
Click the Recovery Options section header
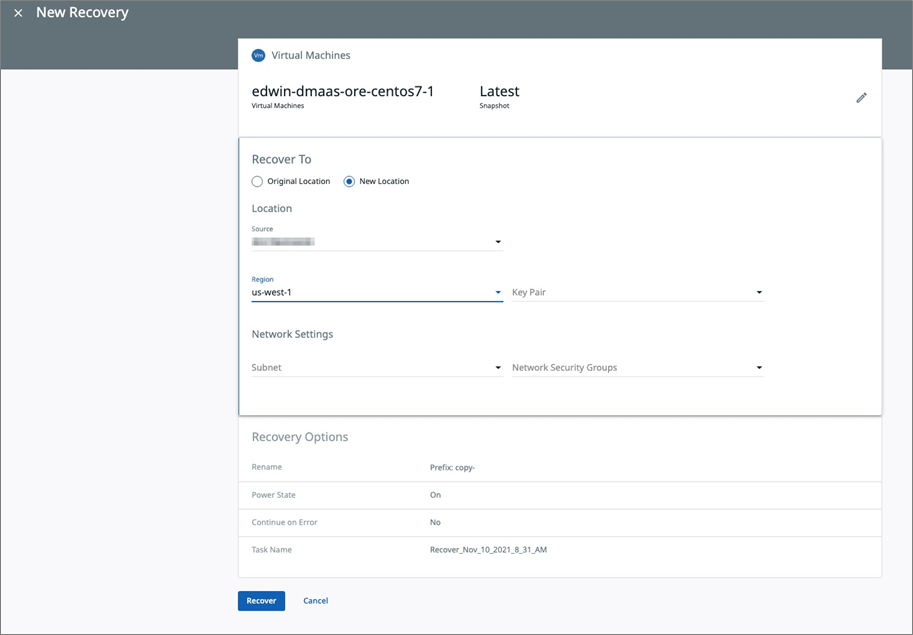click(x=299, y=437)
